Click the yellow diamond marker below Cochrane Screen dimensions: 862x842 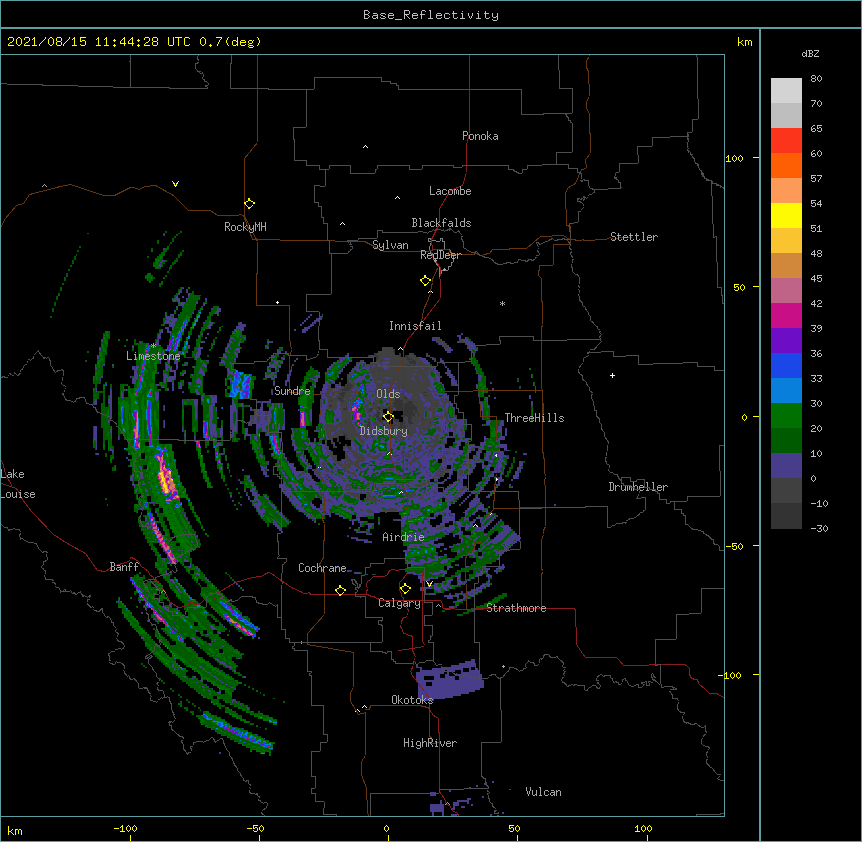point(340,590)
